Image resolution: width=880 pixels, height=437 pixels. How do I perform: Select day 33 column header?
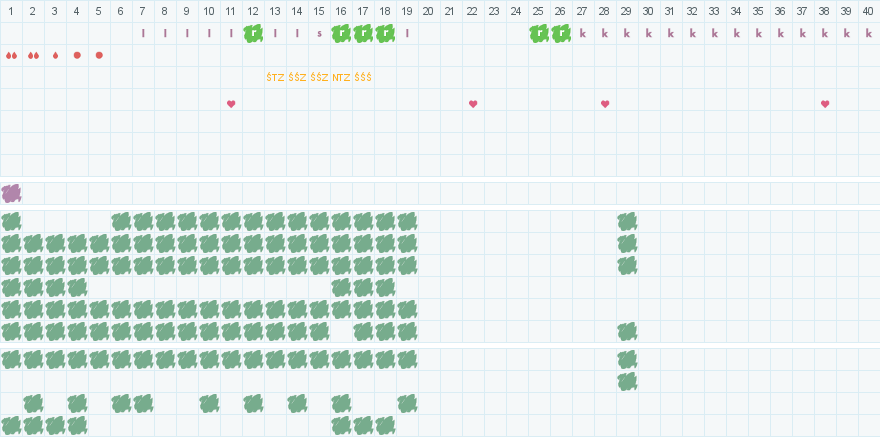pos(715,10)
